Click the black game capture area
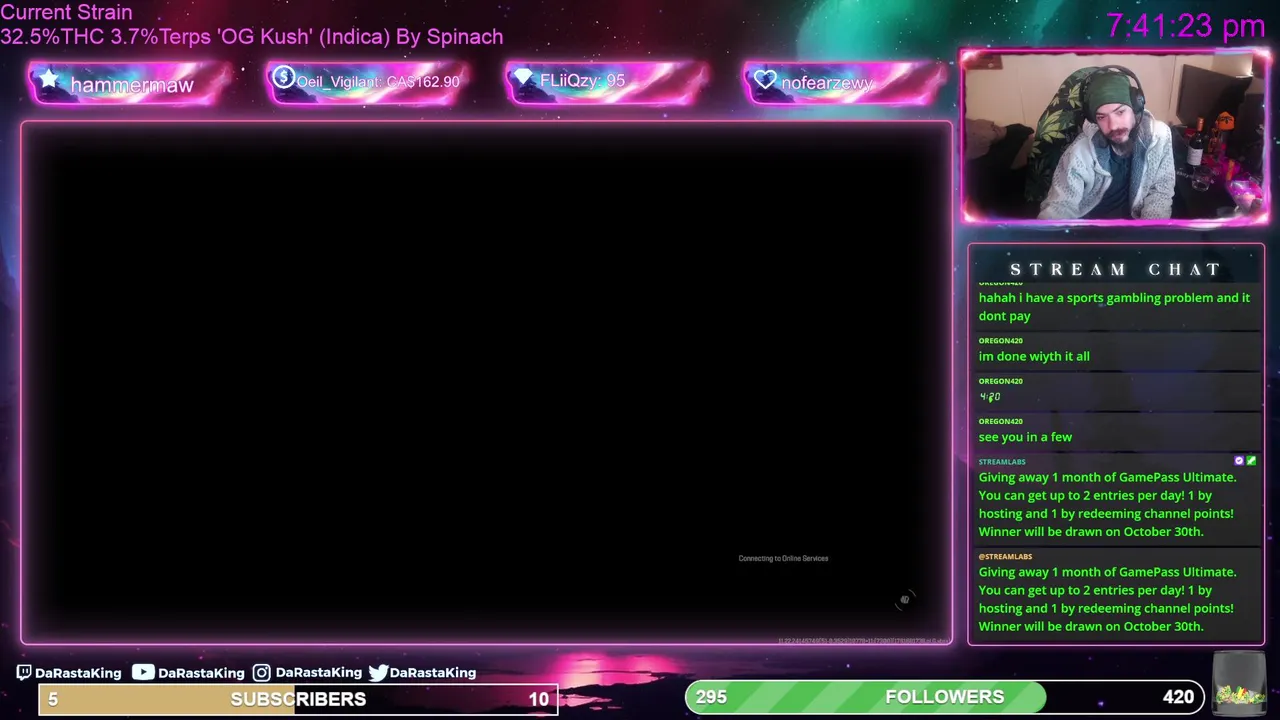Viewport: 1280px width, 720px height. coord(486,383)
